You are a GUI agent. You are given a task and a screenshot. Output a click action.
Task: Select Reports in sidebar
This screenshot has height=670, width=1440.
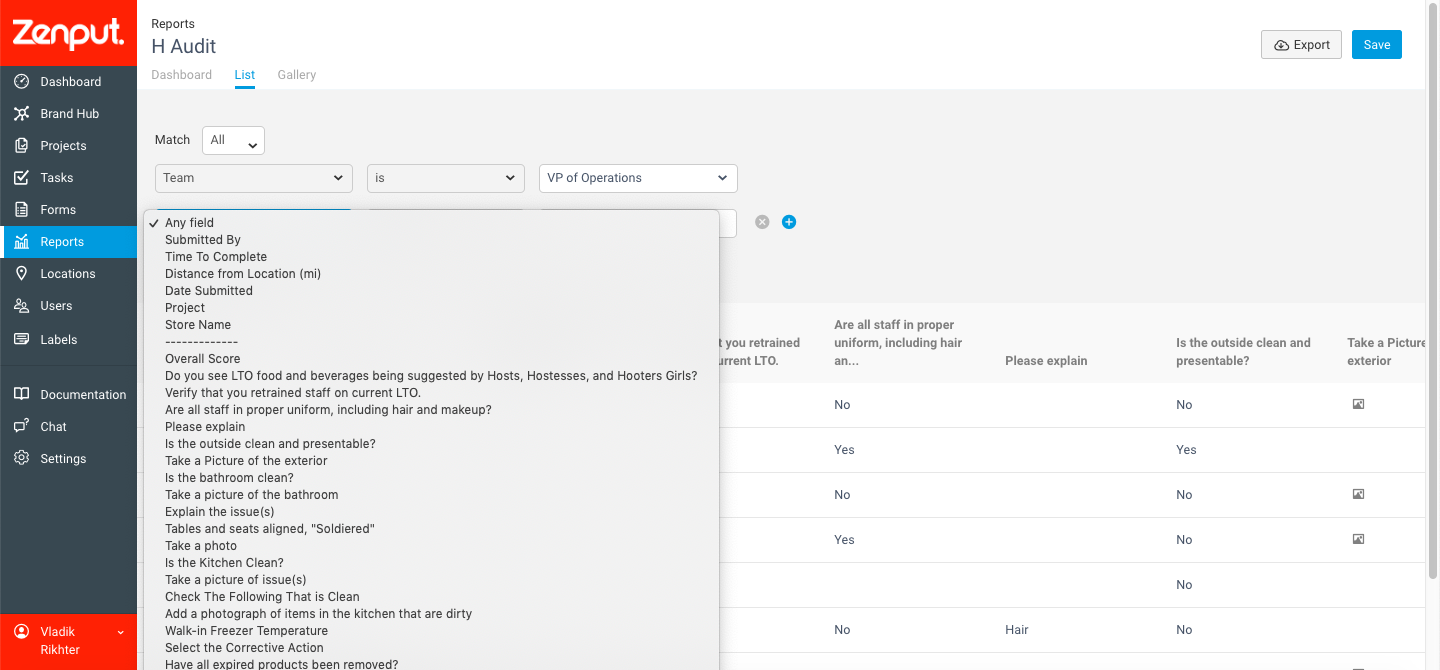point(68,242)
